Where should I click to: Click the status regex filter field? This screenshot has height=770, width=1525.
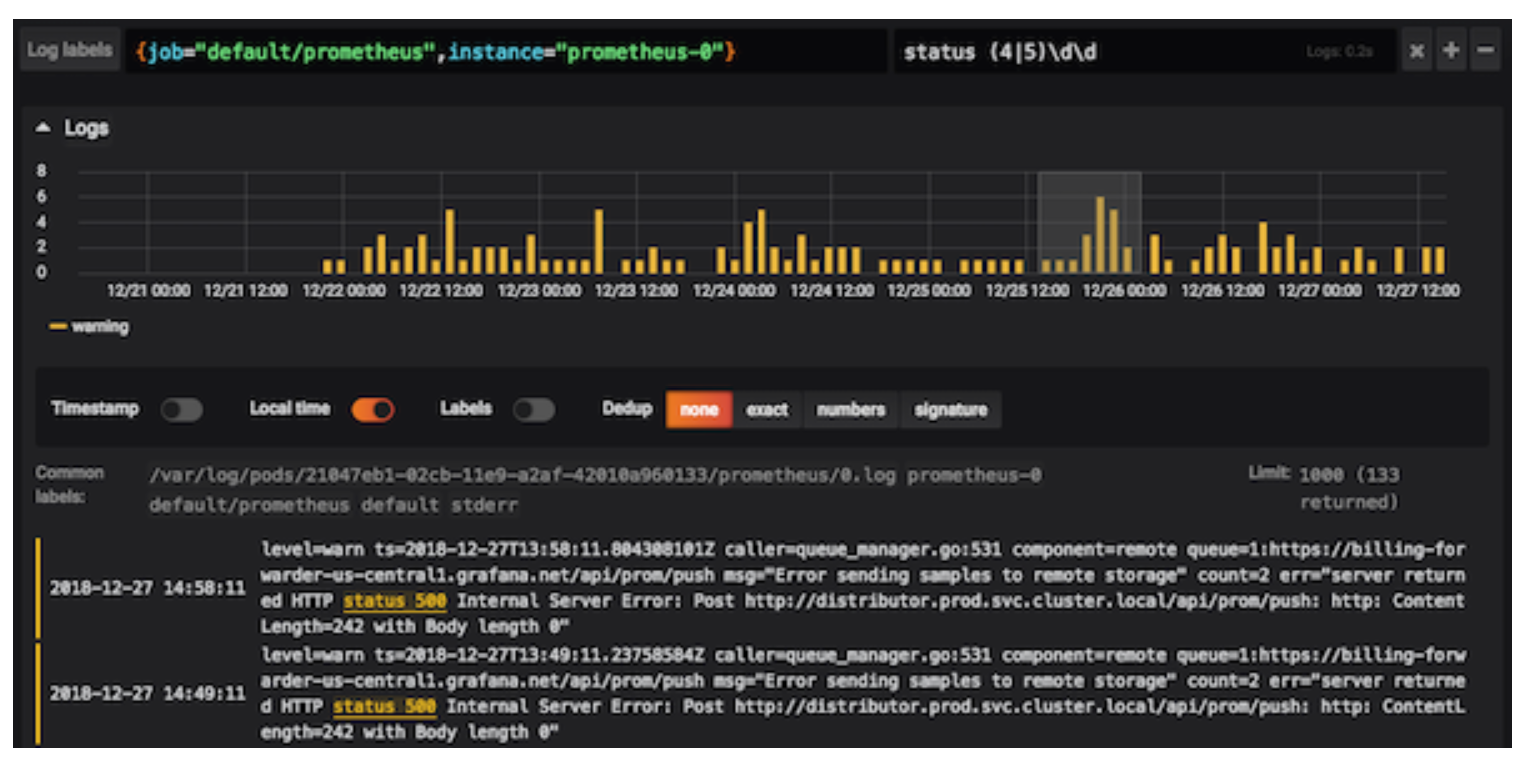pyautogui.click(x=1142, y=51)
